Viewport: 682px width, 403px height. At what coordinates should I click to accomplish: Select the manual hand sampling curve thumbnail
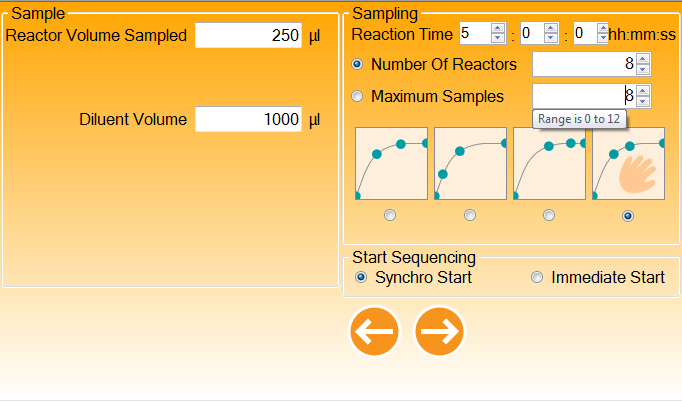tap(628, 163)
